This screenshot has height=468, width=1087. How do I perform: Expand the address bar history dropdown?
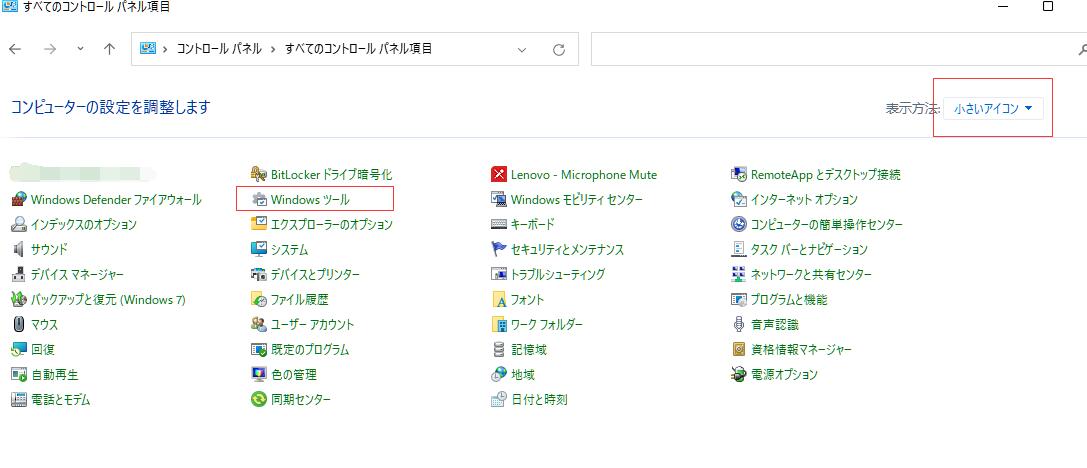pyautogui.click(x=522, y=49)
